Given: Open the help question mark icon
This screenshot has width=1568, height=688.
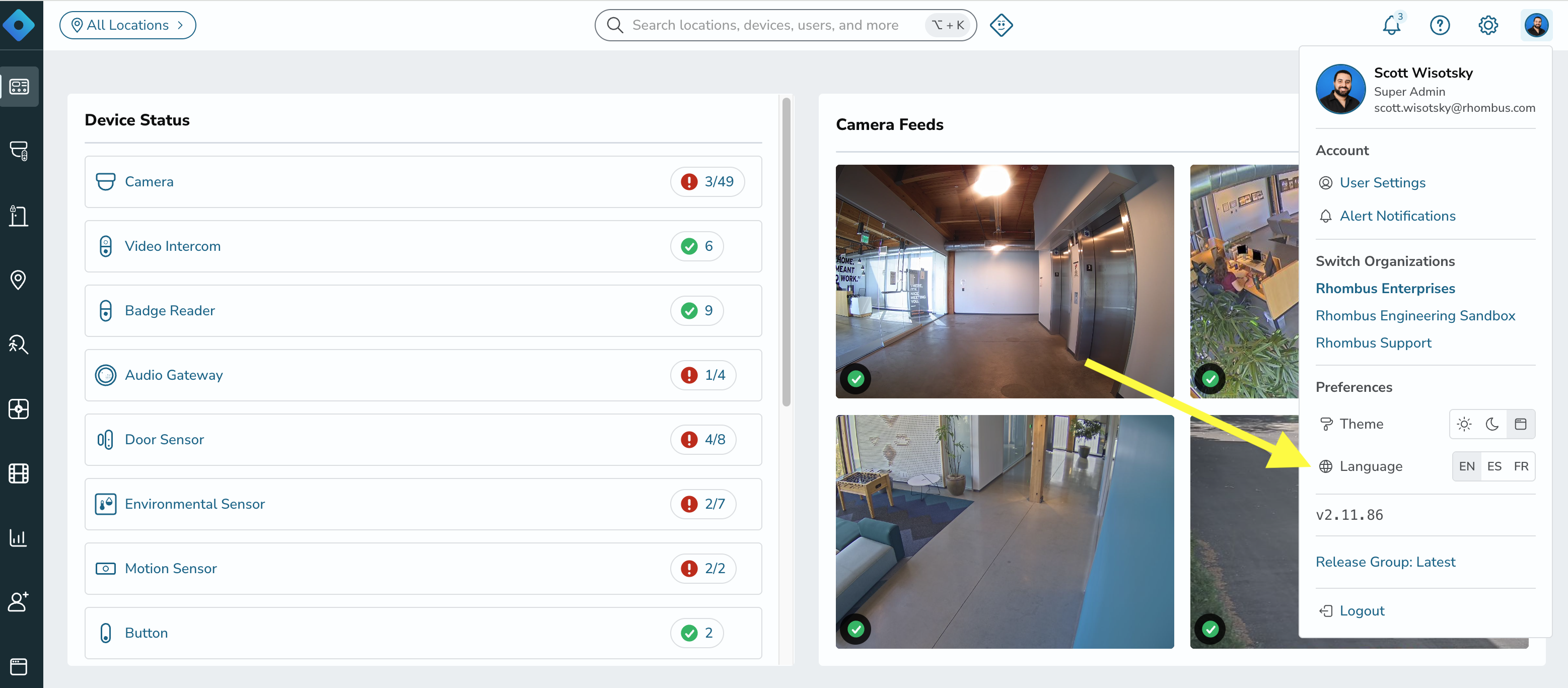Looking at the screenshot, I should [1440, 25].
